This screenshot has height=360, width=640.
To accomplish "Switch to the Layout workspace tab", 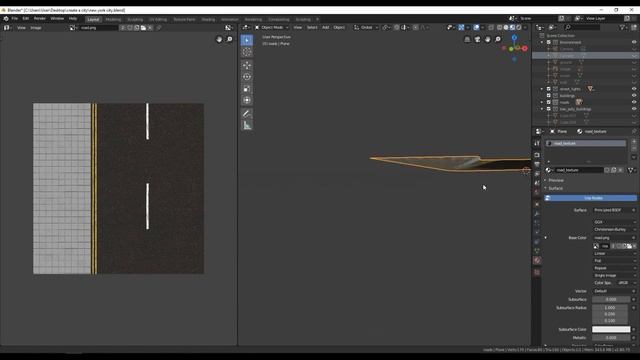I will coord(93,19).
